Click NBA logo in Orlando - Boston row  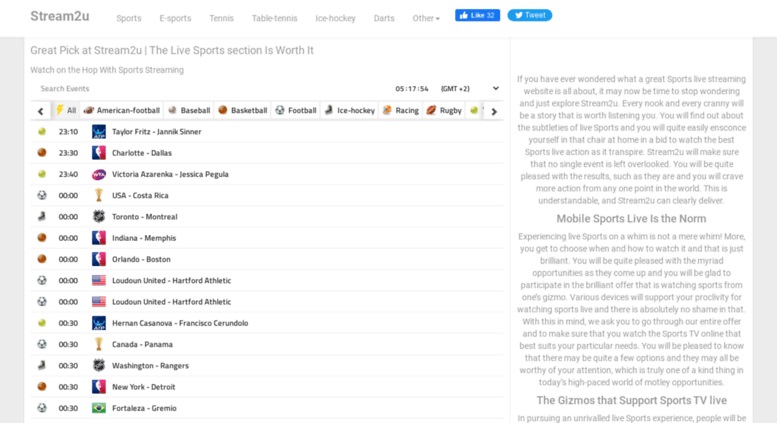(x=99, y=260)
